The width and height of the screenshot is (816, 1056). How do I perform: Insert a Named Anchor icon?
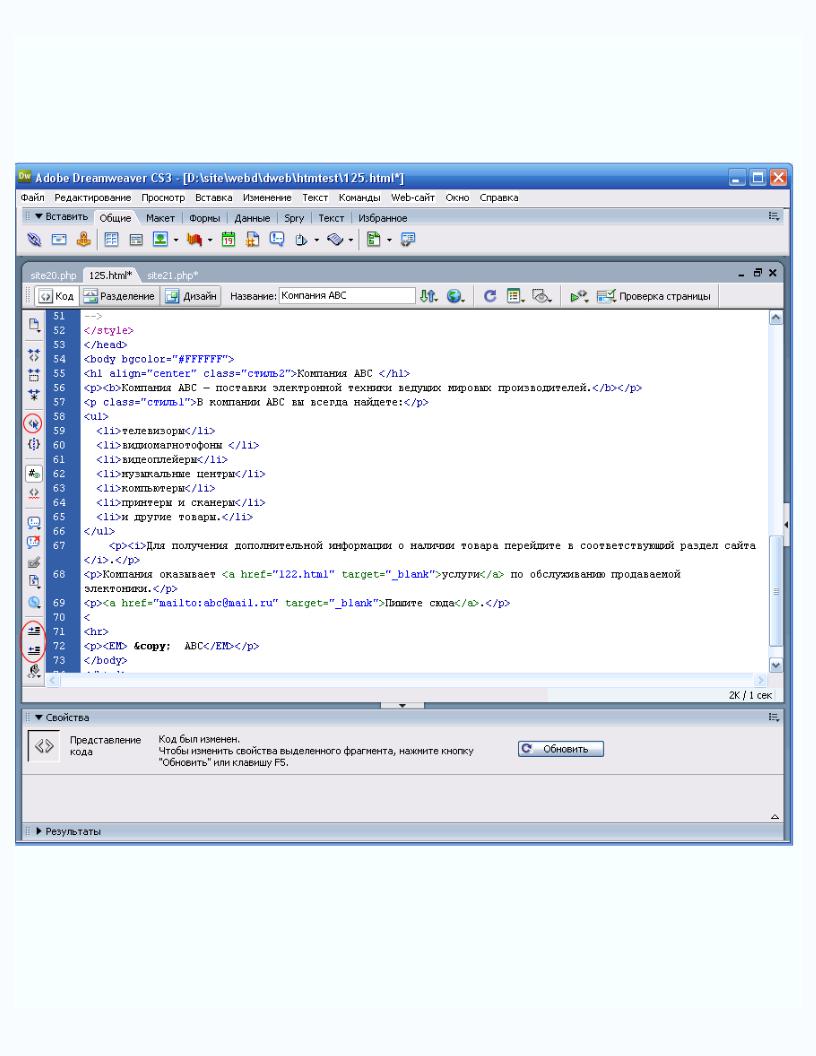83,239
